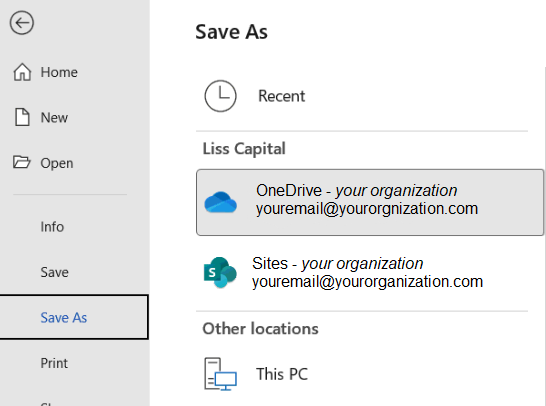The image size is (546, 406).
Task: Click the youremail@yourorgnization.com OneDrive address
Action: (x=367, y=209)
